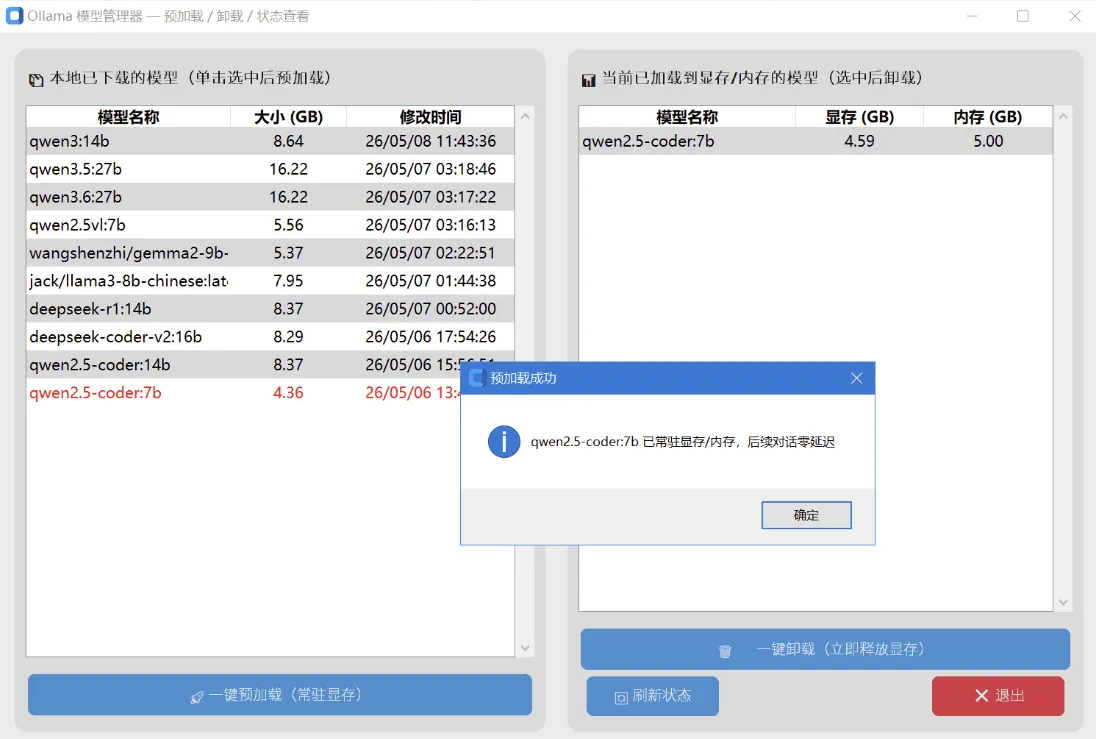Select the qwen3.6:27b model row

click(x=271, y=197)
